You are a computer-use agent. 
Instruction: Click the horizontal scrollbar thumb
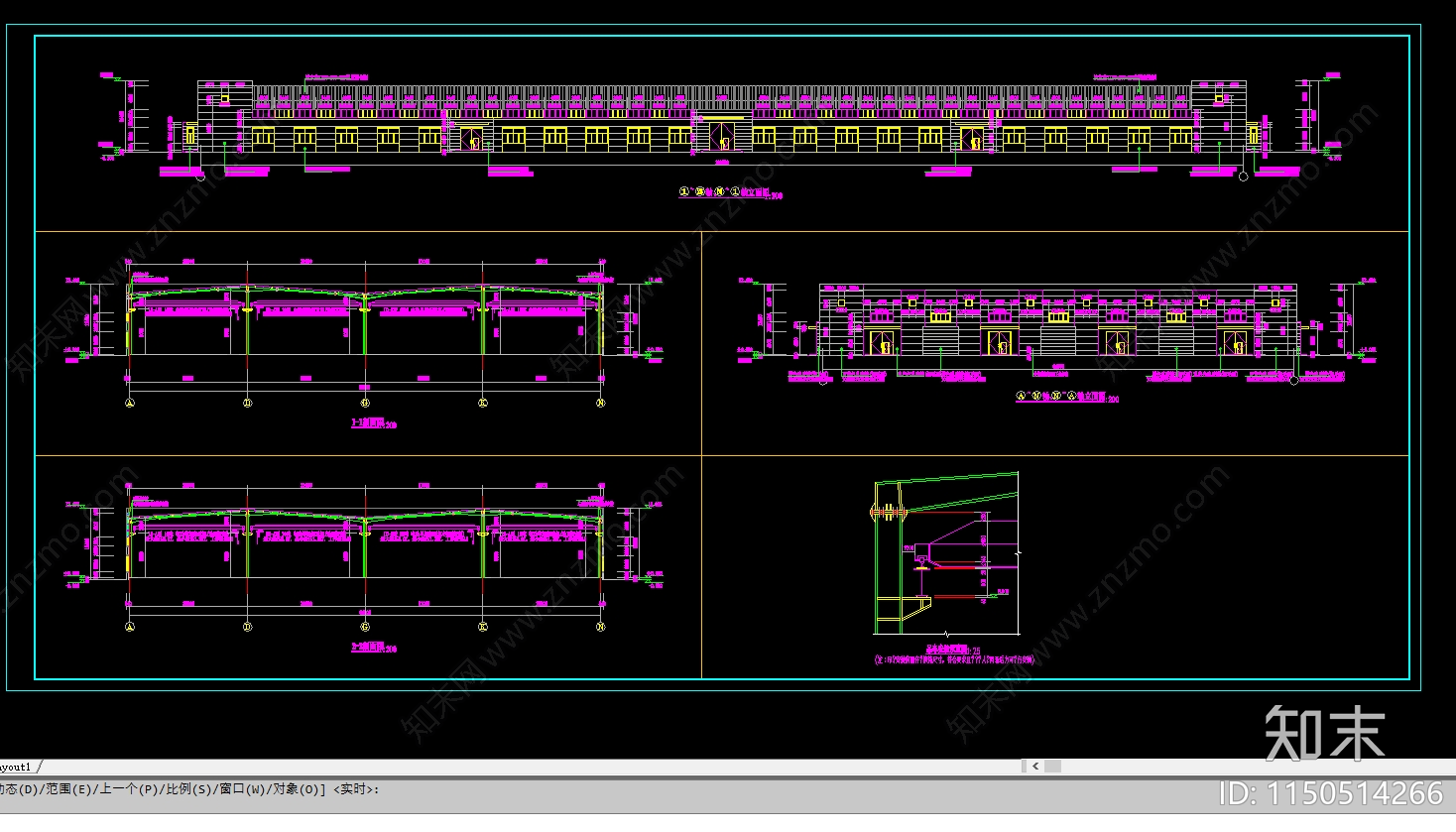1052,767
